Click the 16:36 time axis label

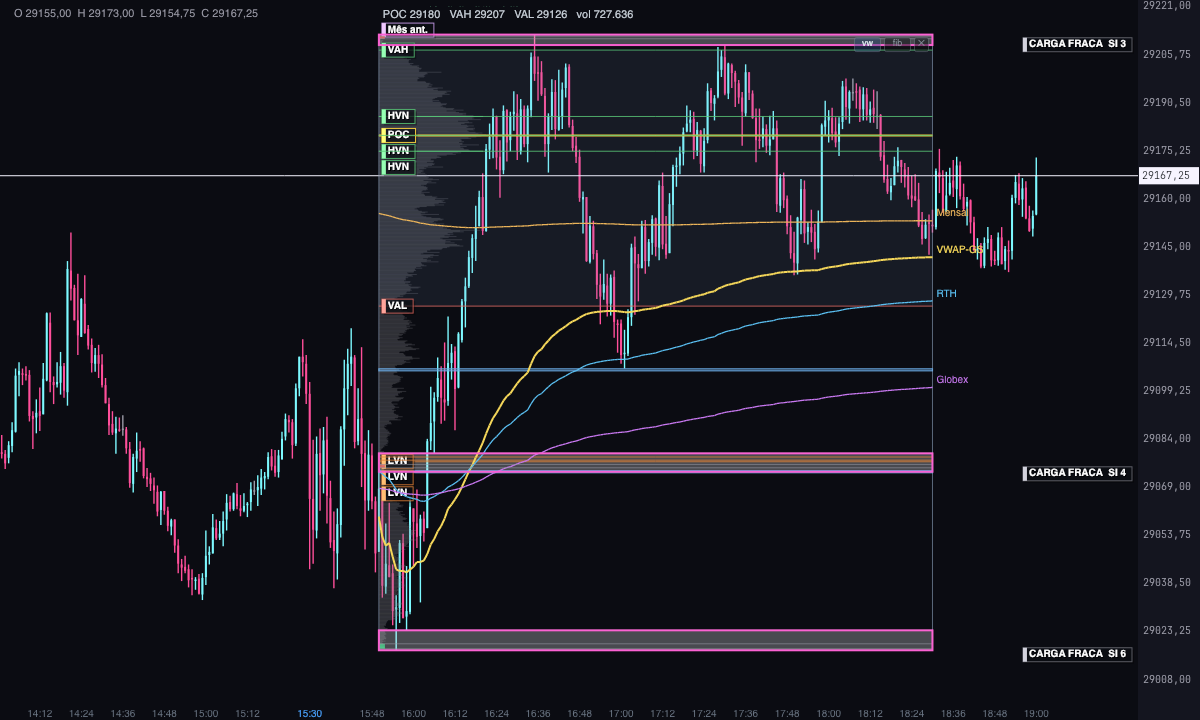(538, 714)
